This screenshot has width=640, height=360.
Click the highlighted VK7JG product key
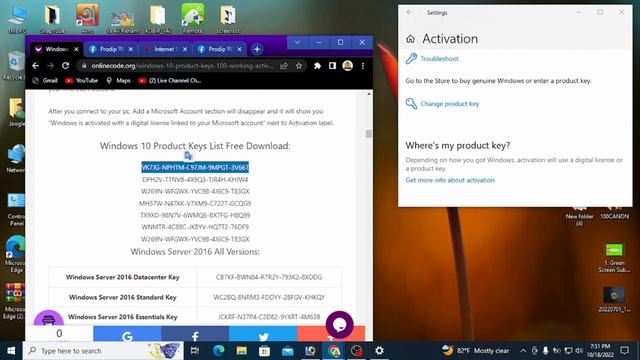point(195,167)
